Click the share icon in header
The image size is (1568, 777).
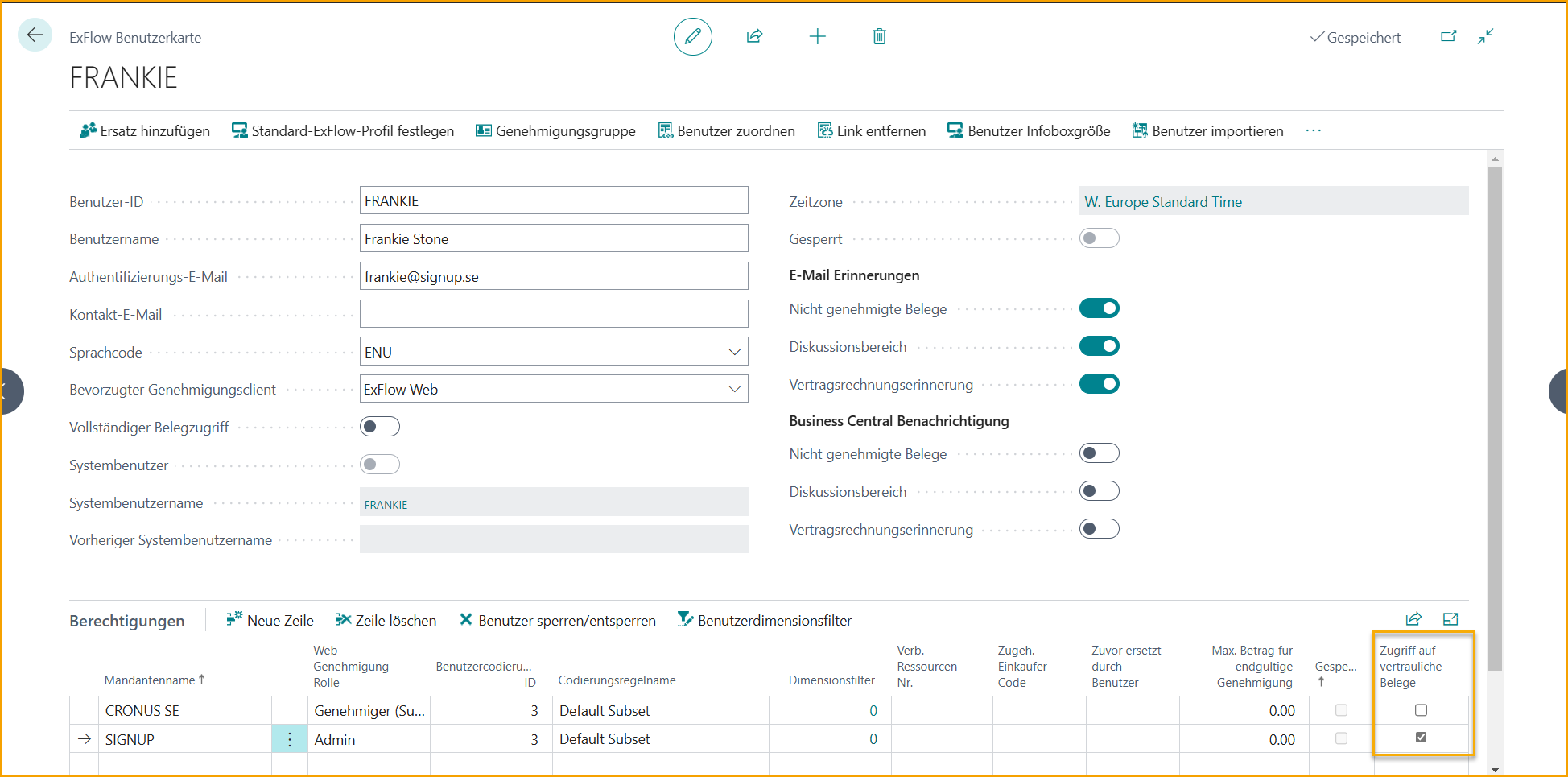click(754, 36)
